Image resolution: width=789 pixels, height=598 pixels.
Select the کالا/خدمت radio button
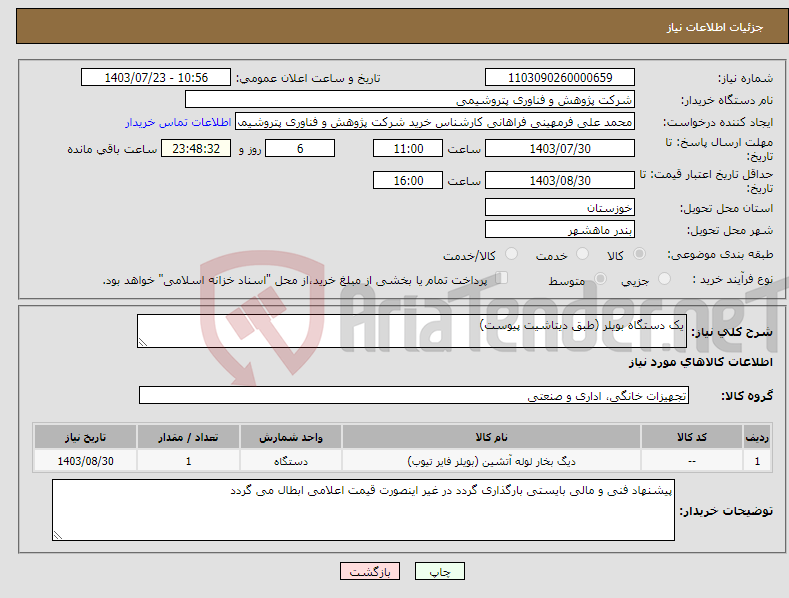click(511, 254)
